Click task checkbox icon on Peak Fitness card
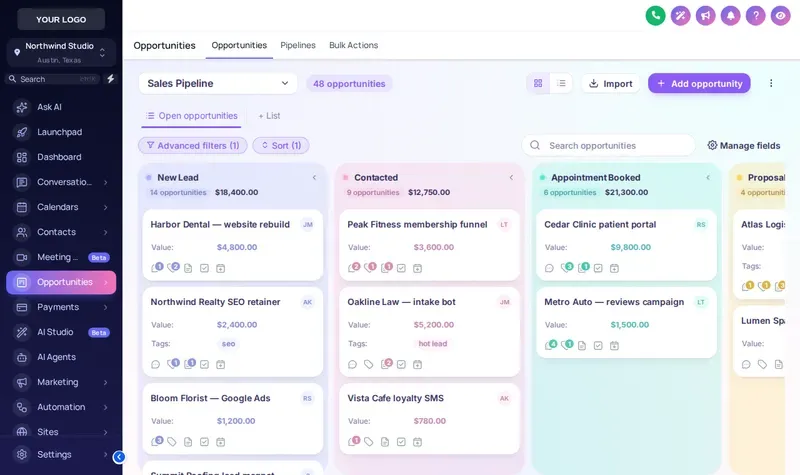The width and height of the screenshot is (800, 475). (401, 268)
